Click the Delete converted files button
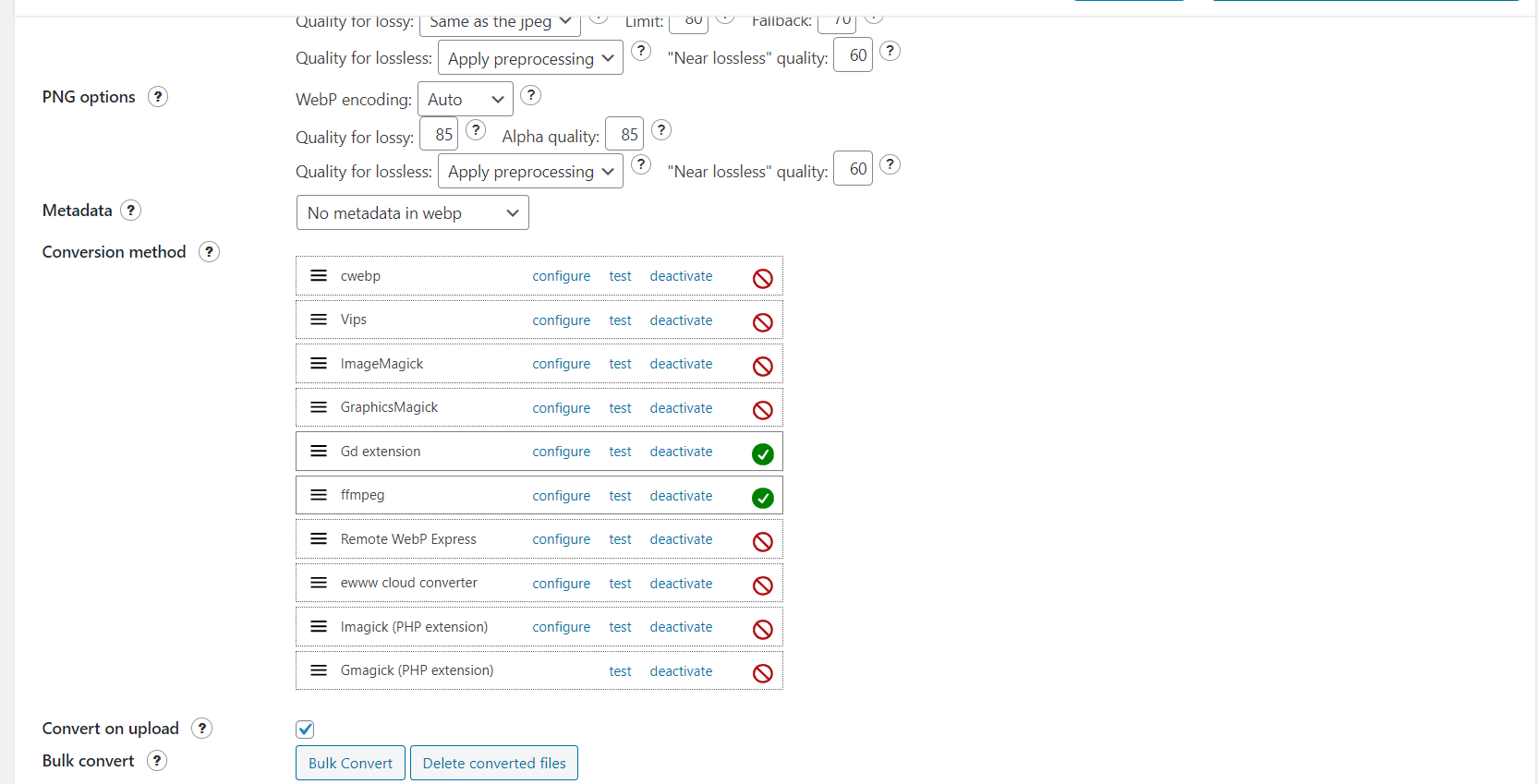 pos(494,763)
